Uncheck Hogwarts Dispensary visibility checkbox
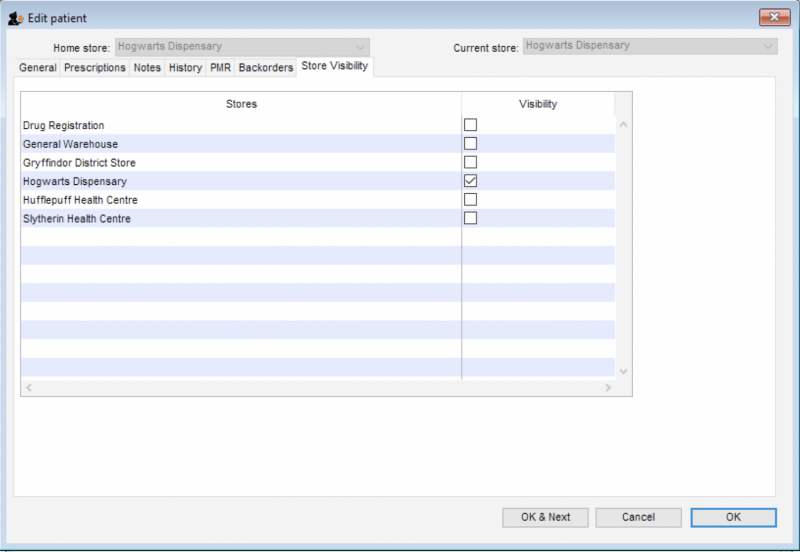 [470, 181]
